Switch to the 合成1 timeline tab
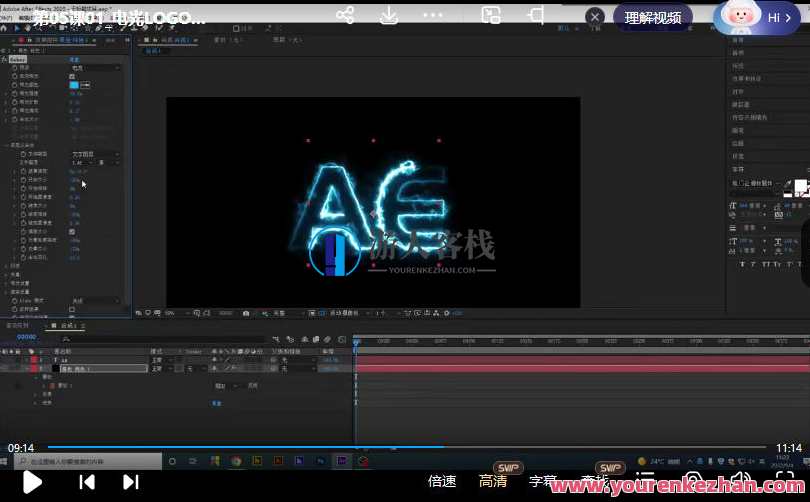Screen dimensions: 810x502 [68, 325]
